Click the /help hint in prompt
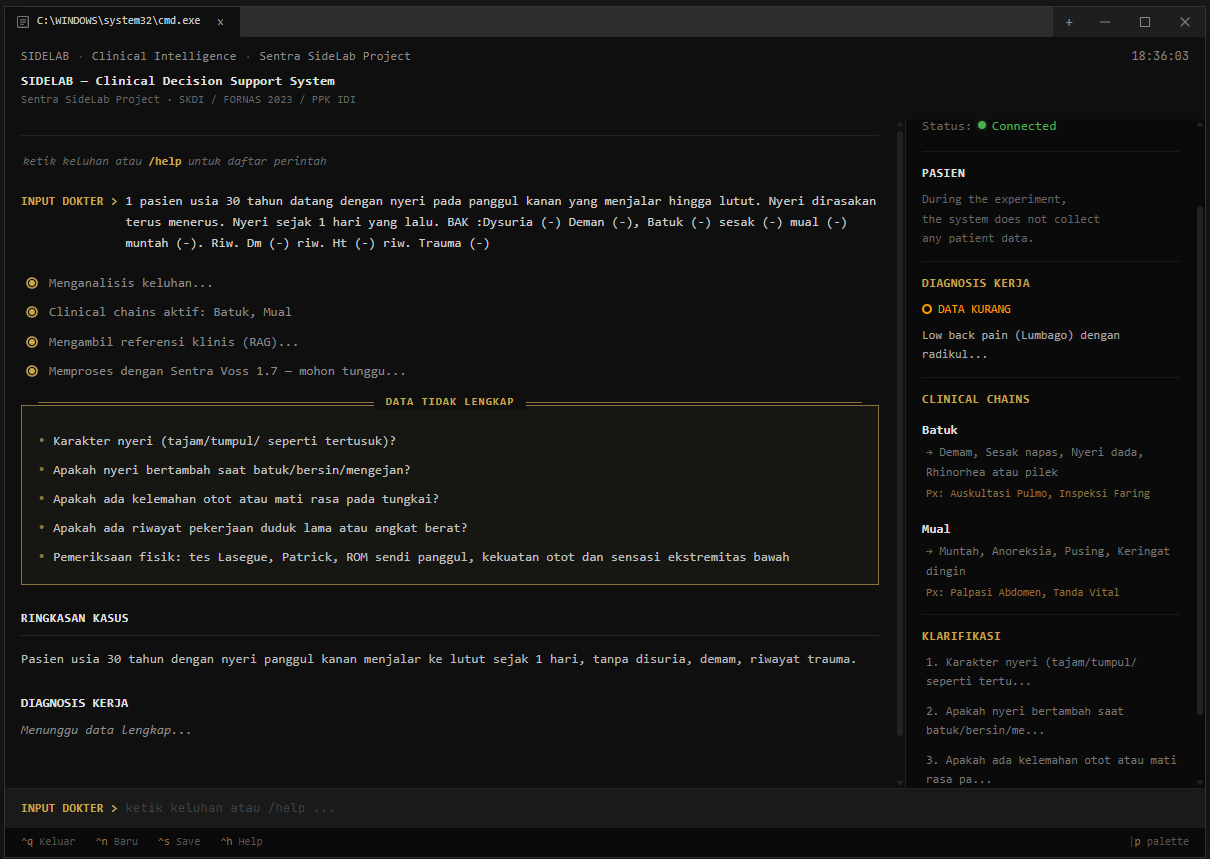 coord(164,161)
